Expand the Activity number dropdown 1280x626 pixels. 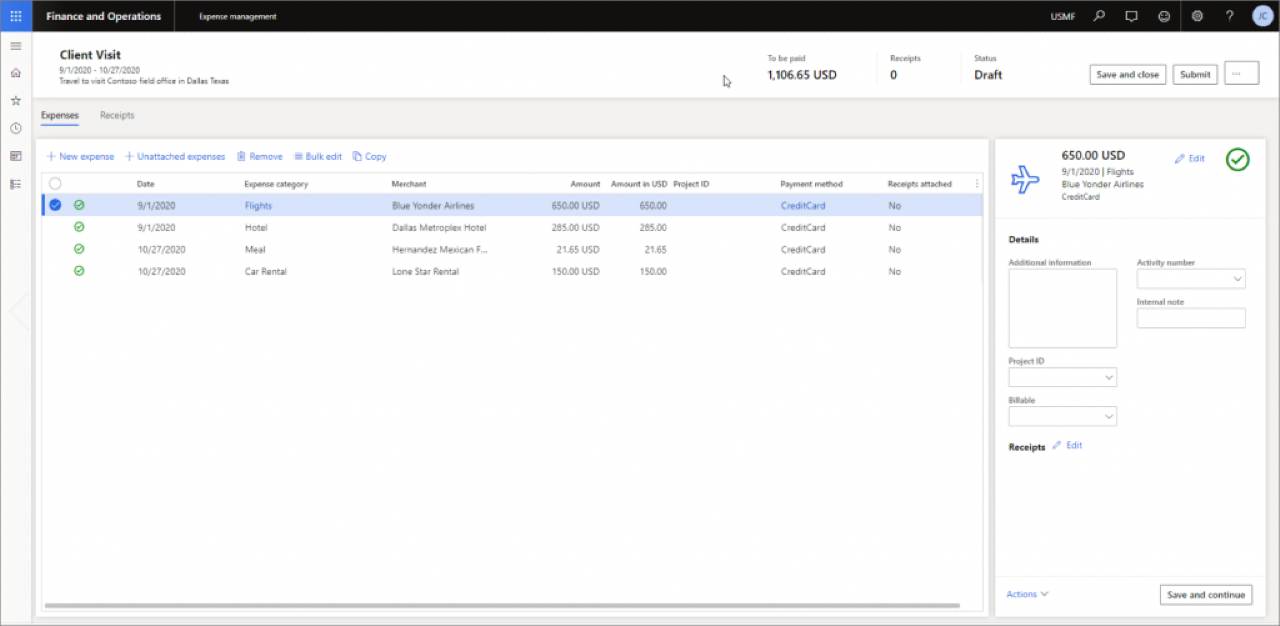click(1238, 279)
